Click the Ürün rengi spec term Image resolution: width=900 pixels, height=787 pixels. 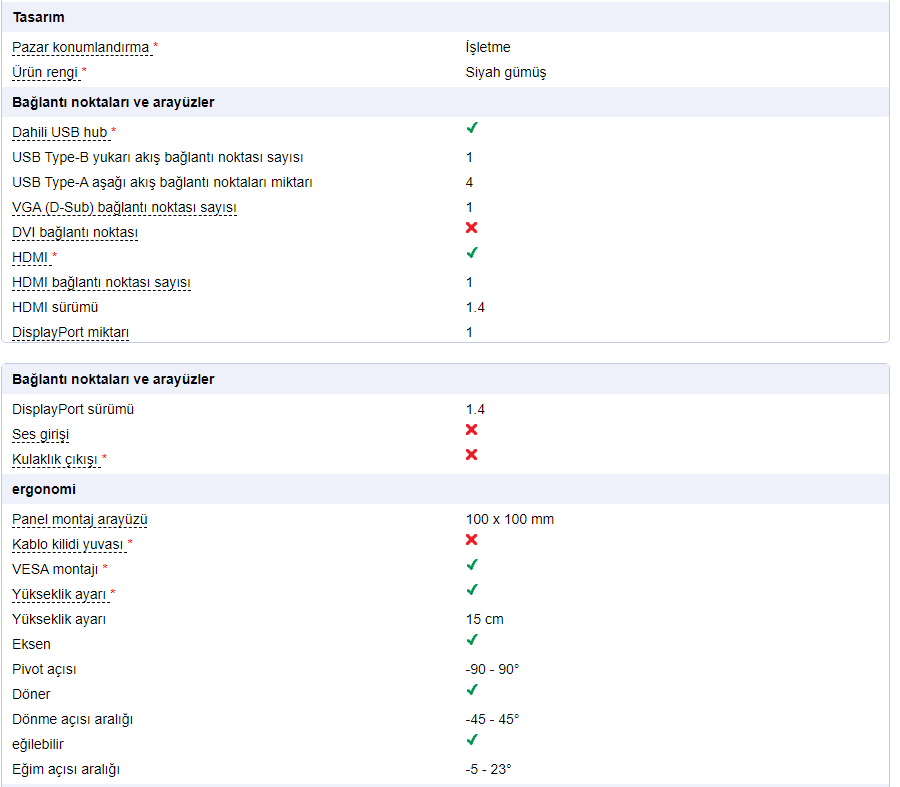[x=46, y=73]
